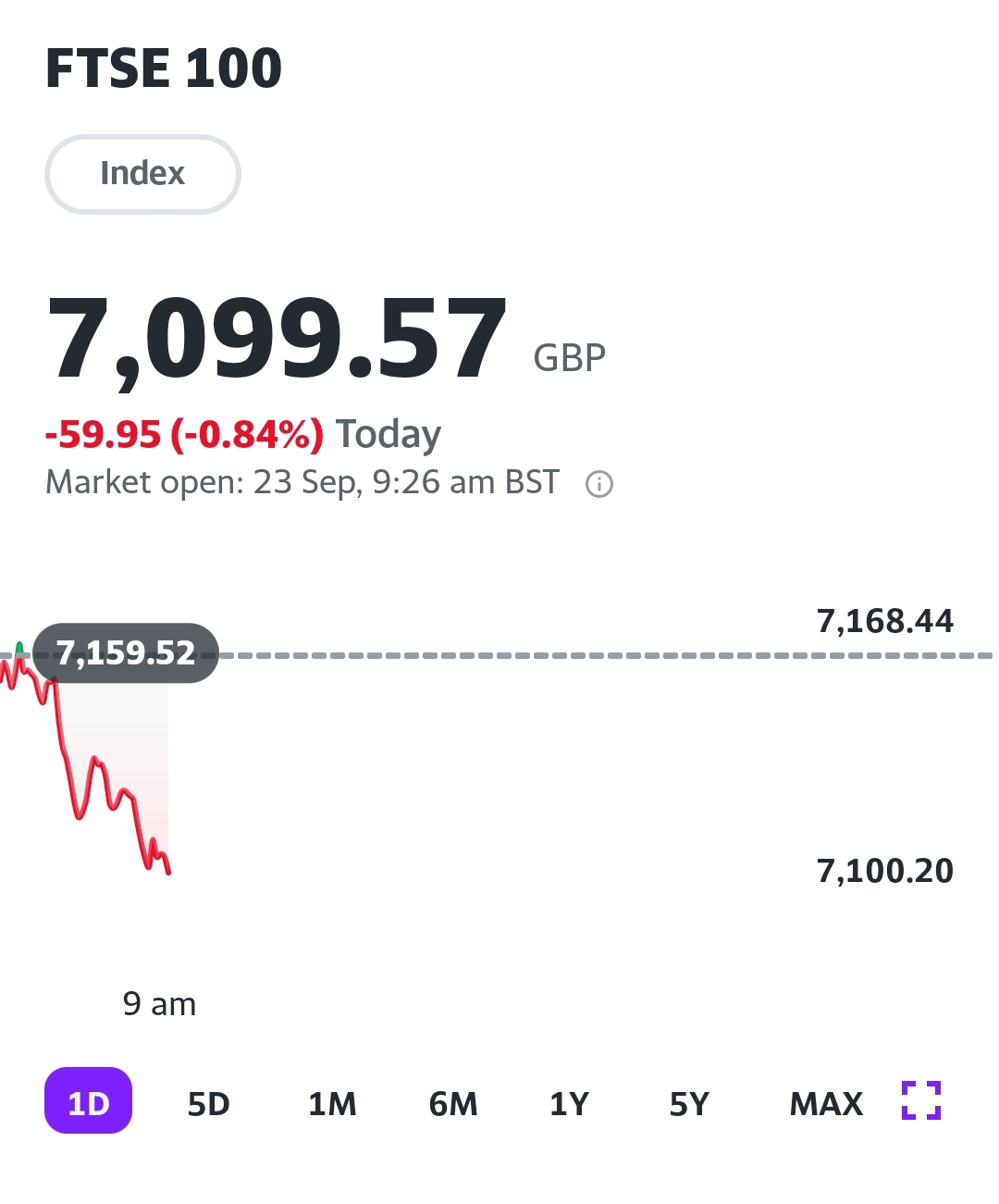The width and height of the screenshot is (999, 1204).
Task: View the MAX history range
Action: [x=826, y=1103]
